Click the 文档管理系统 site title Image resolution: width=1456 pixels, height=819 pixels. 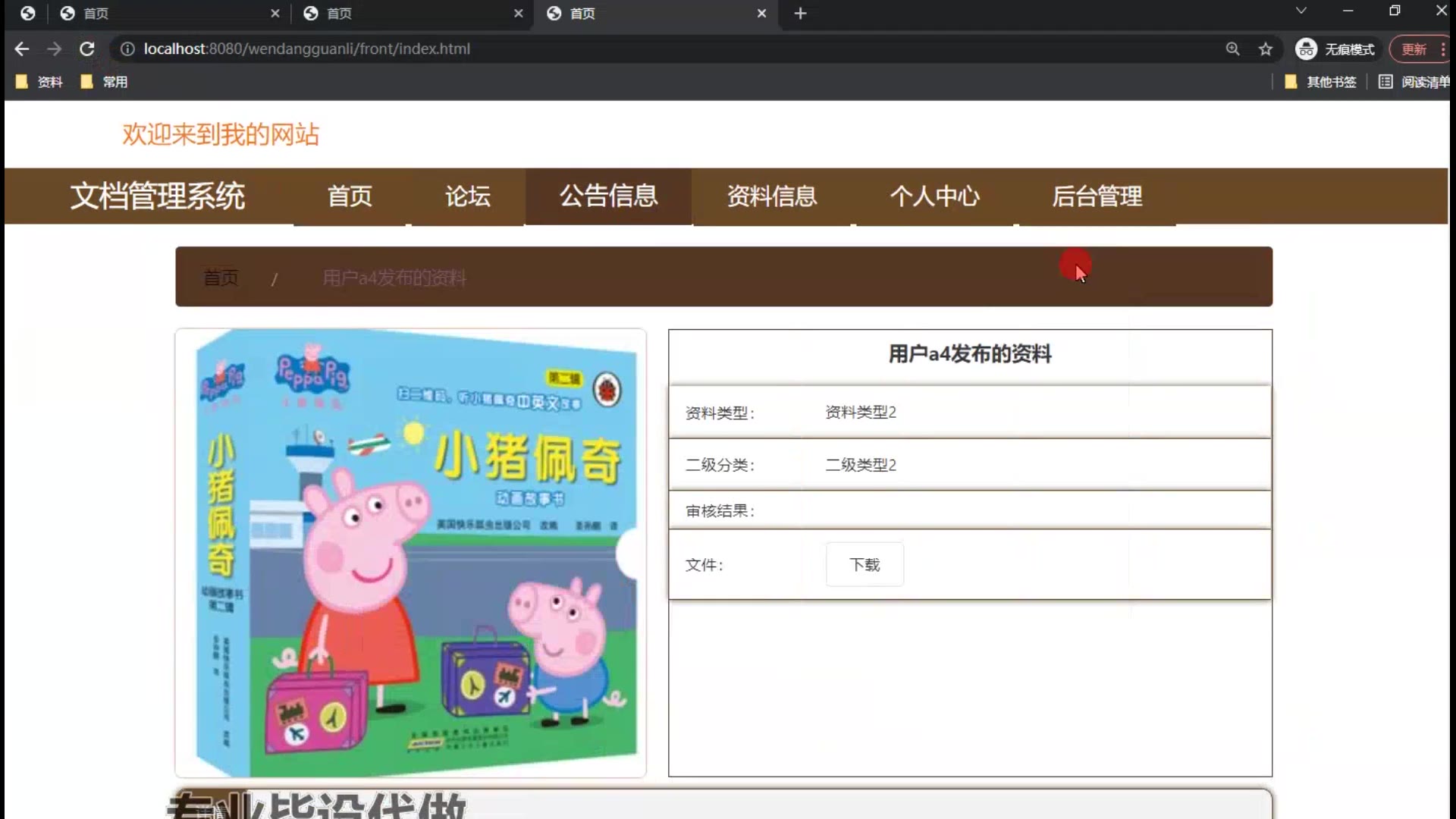(x=158, y=196)
